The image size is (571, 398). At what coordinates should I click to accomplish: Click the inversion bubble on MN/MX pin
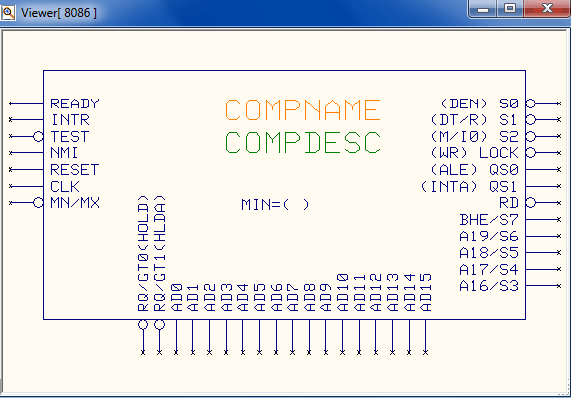click(38, 202)
